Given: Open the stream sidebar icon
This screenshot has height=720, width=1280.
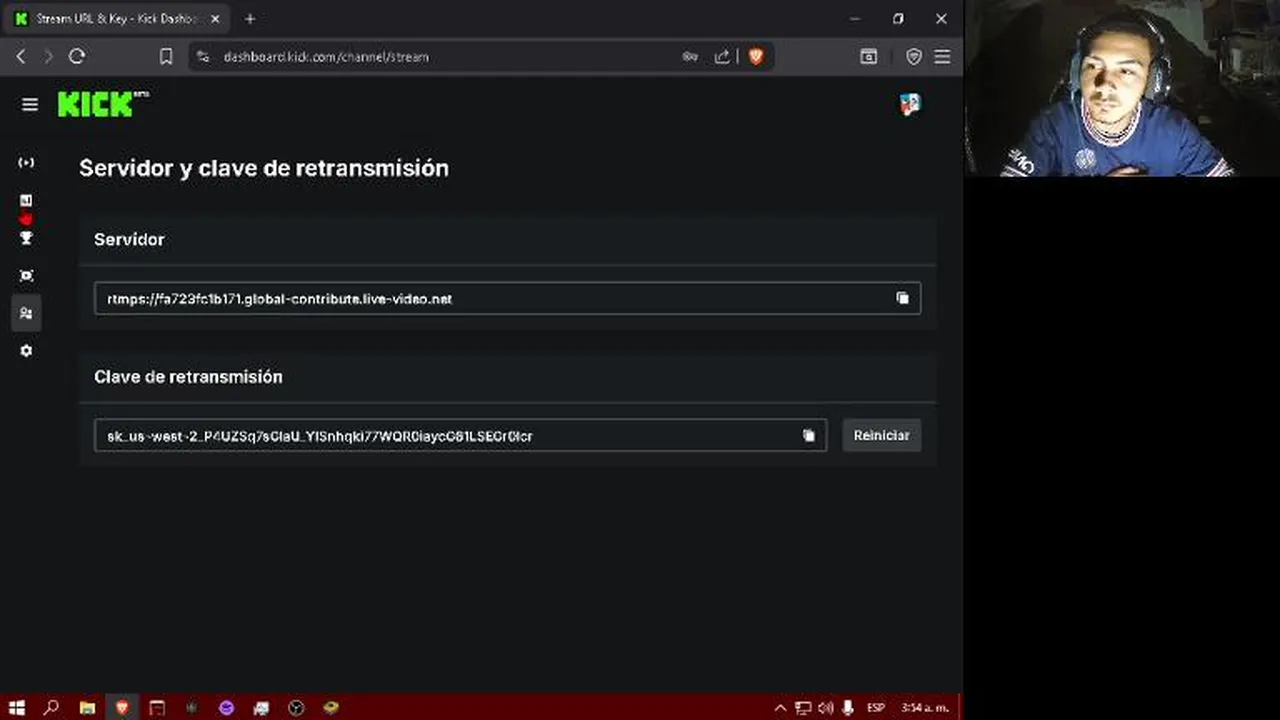Looking at the screenshot, I should [26, 163].
